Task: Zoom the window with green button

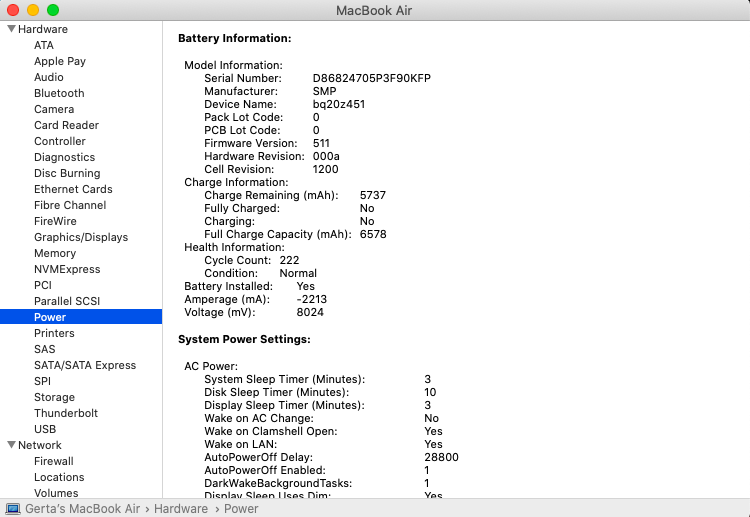Action: click(53, 10)
